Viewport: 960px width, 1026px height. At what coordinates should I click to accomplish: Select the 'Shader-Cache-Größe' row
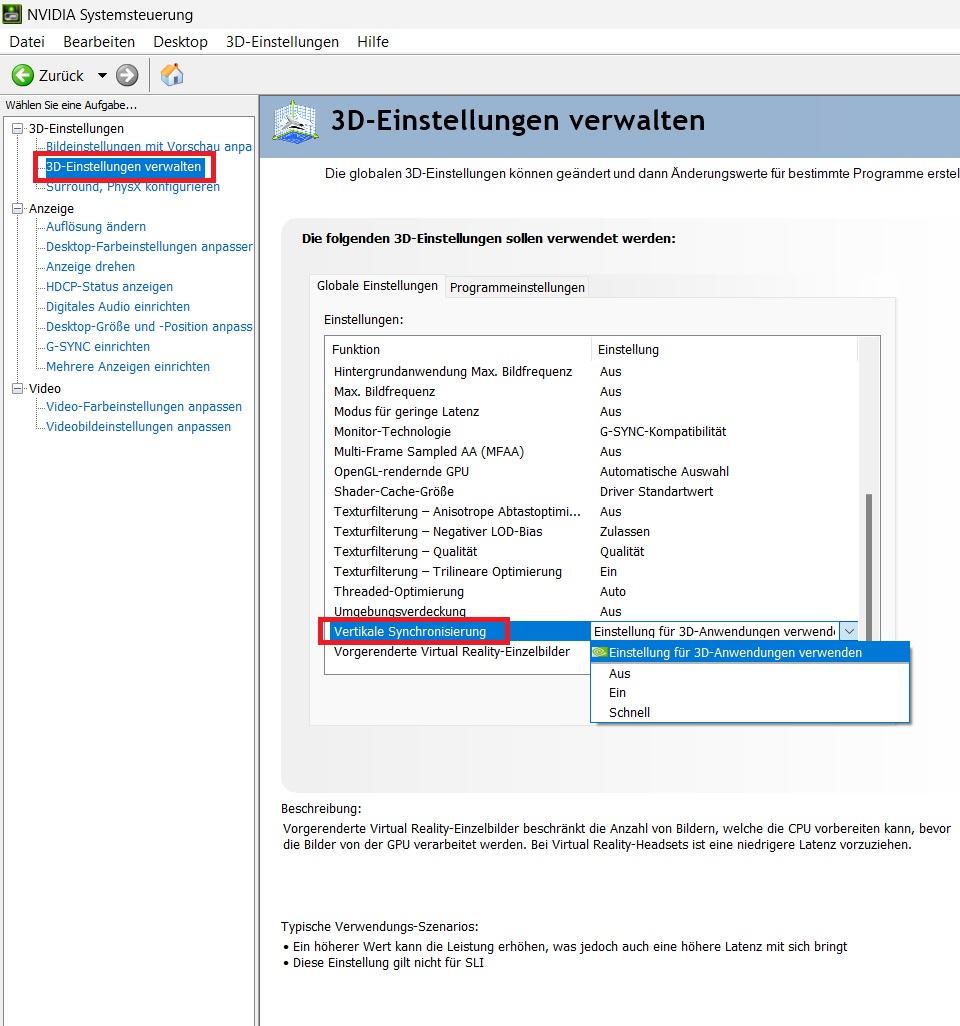pos(591,491)
